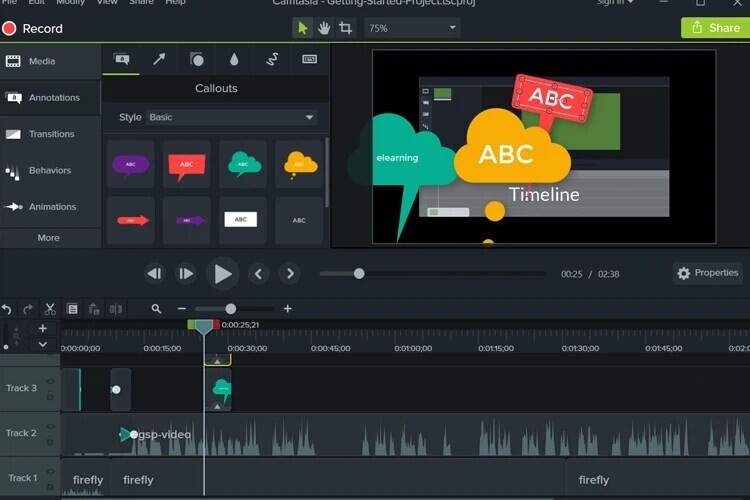
Task: Open the Keystroke callouts tab
Action: coord(309,60)
